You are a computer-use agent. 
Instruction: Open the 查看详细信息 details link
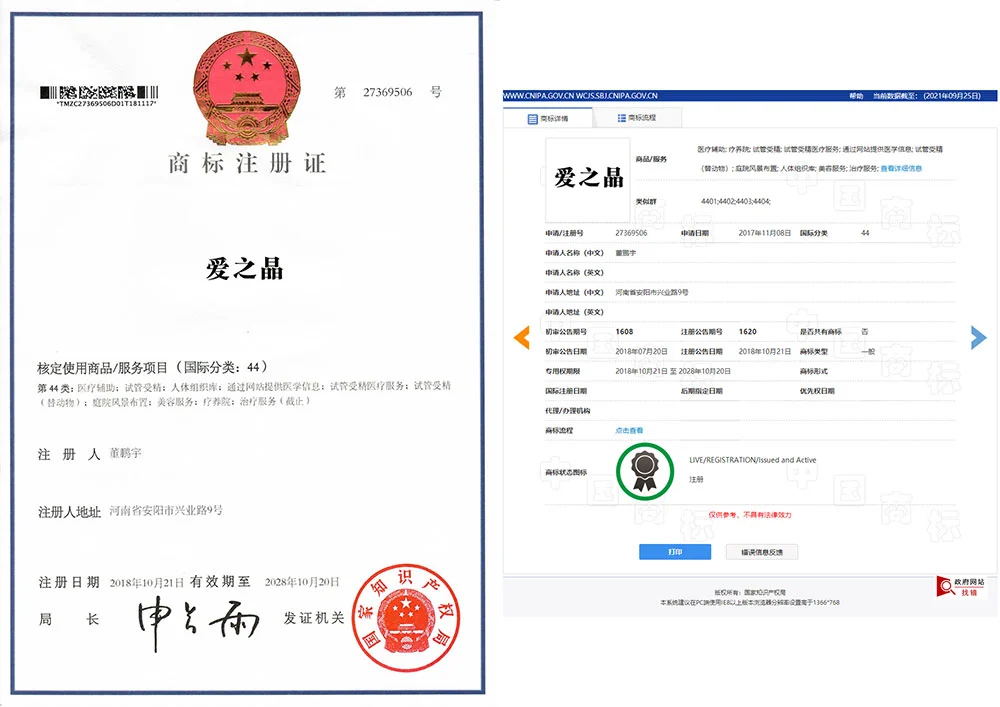click(902, 167)
